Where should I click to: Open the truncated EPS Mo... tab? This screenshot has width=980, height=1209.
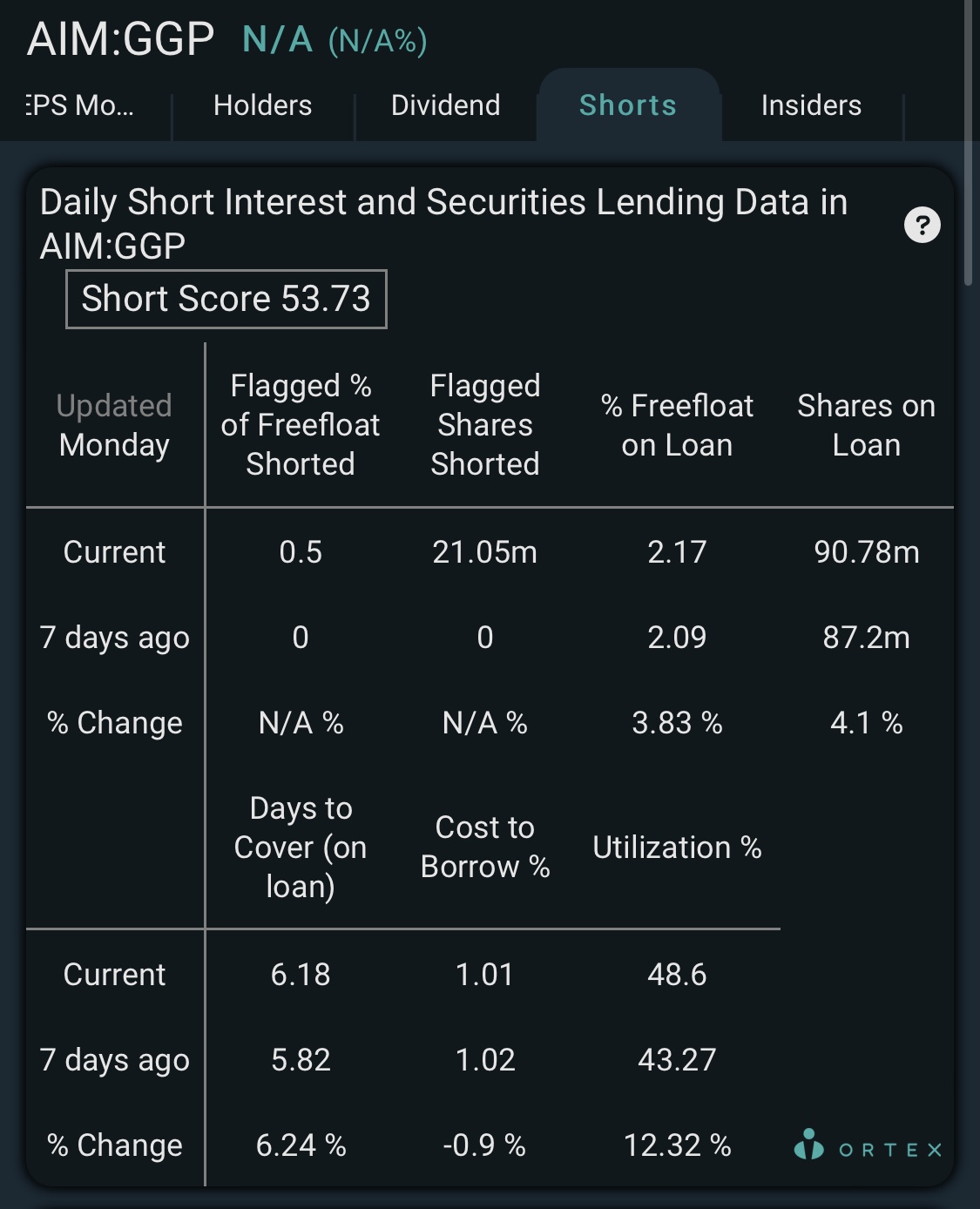(79, 105)
